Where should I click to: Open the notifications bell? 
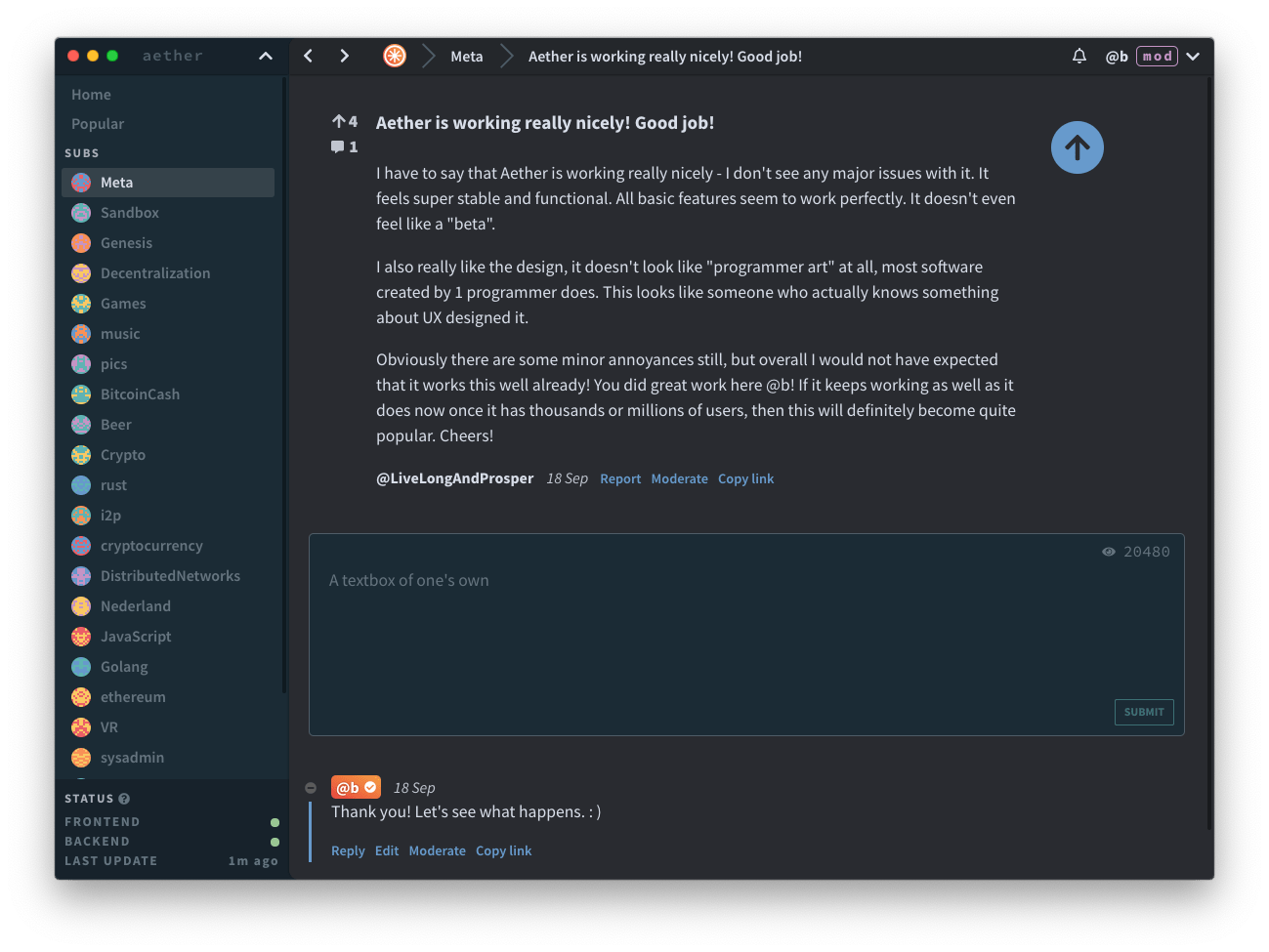point(1079,57)
